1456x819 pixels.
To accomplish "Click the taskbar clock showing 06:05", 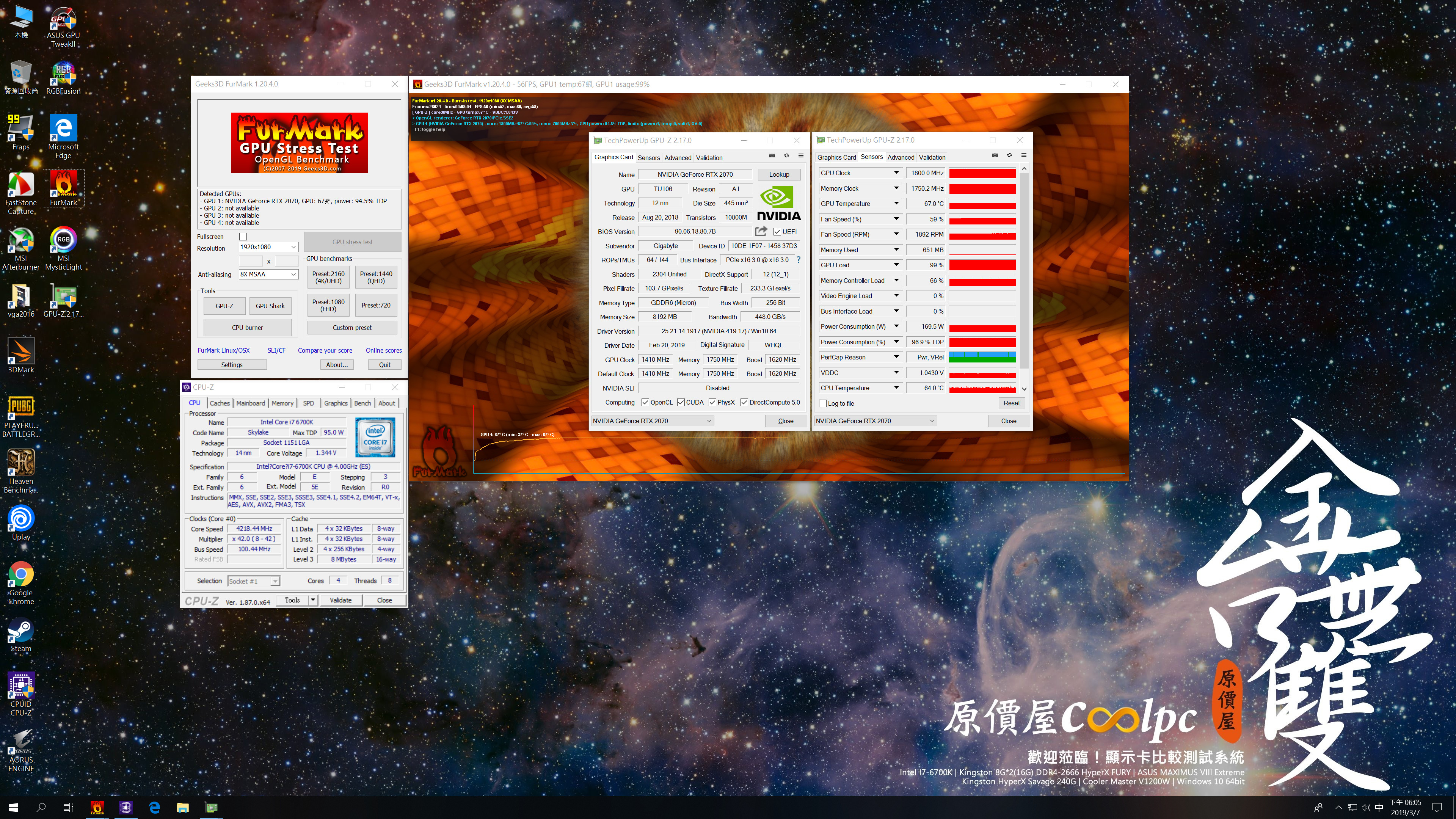I will 1405,807.
